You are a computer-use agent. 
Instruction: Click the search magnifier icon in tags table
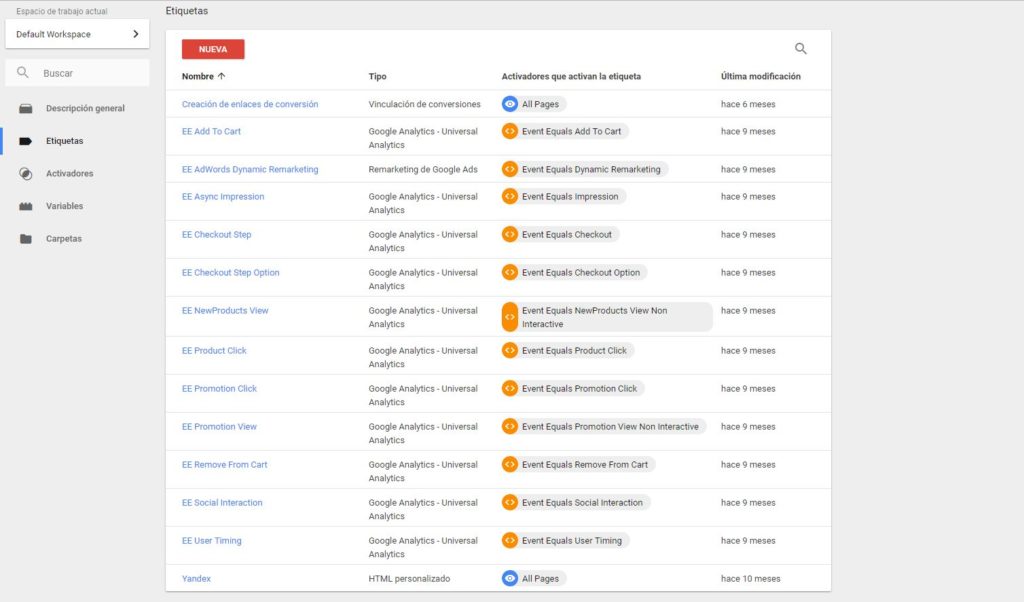click(801, 48)
